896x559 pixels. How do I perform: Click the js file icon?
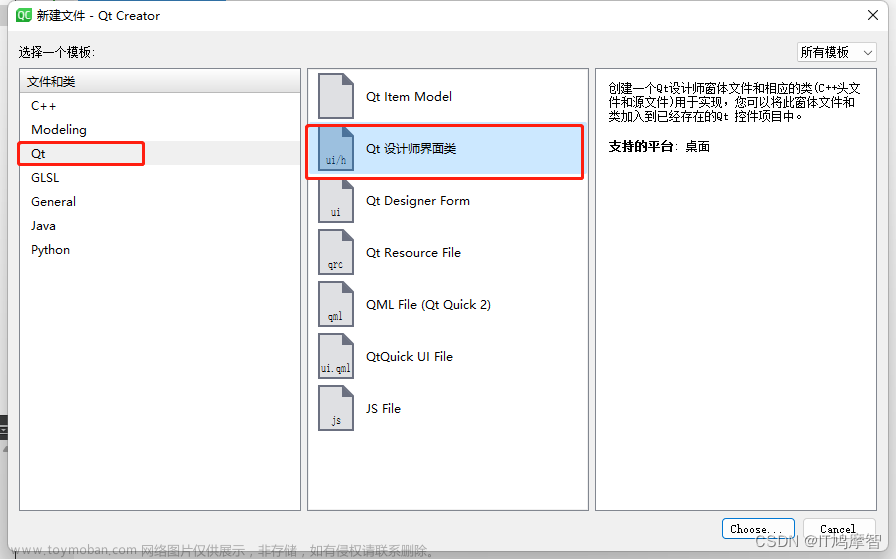(x=335, y=409)
